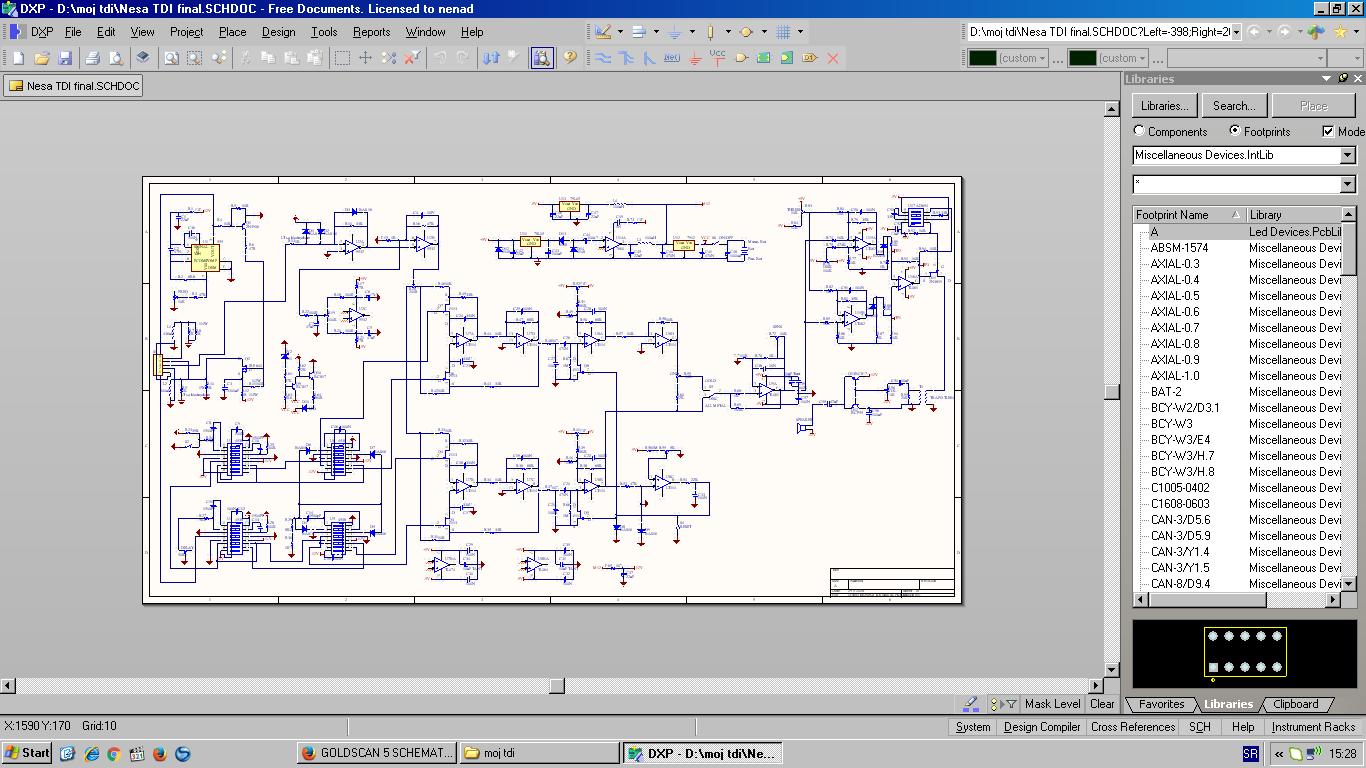Toggle the Models checkbox in Libraries panel
1366x768 pixels.
[x=1328, y=131]
